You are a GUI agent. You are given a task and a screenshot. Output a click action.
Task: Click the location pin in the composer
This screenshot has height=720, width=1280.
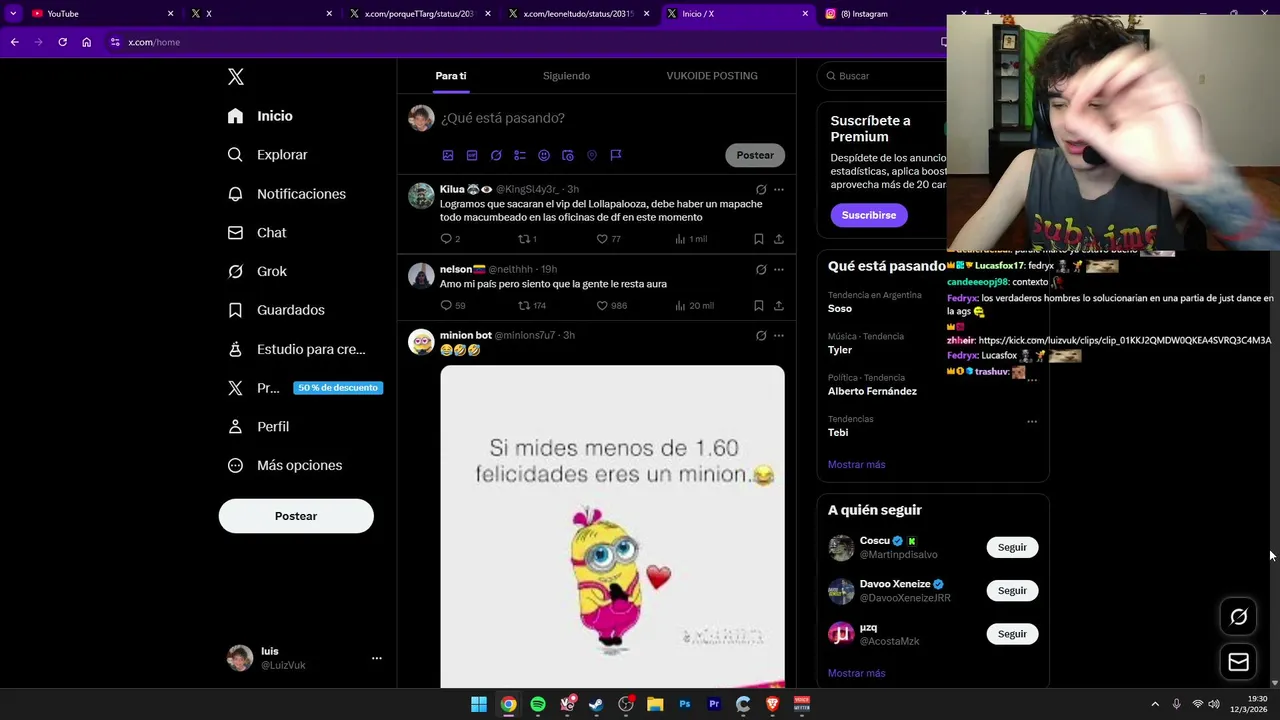point(592,155)
